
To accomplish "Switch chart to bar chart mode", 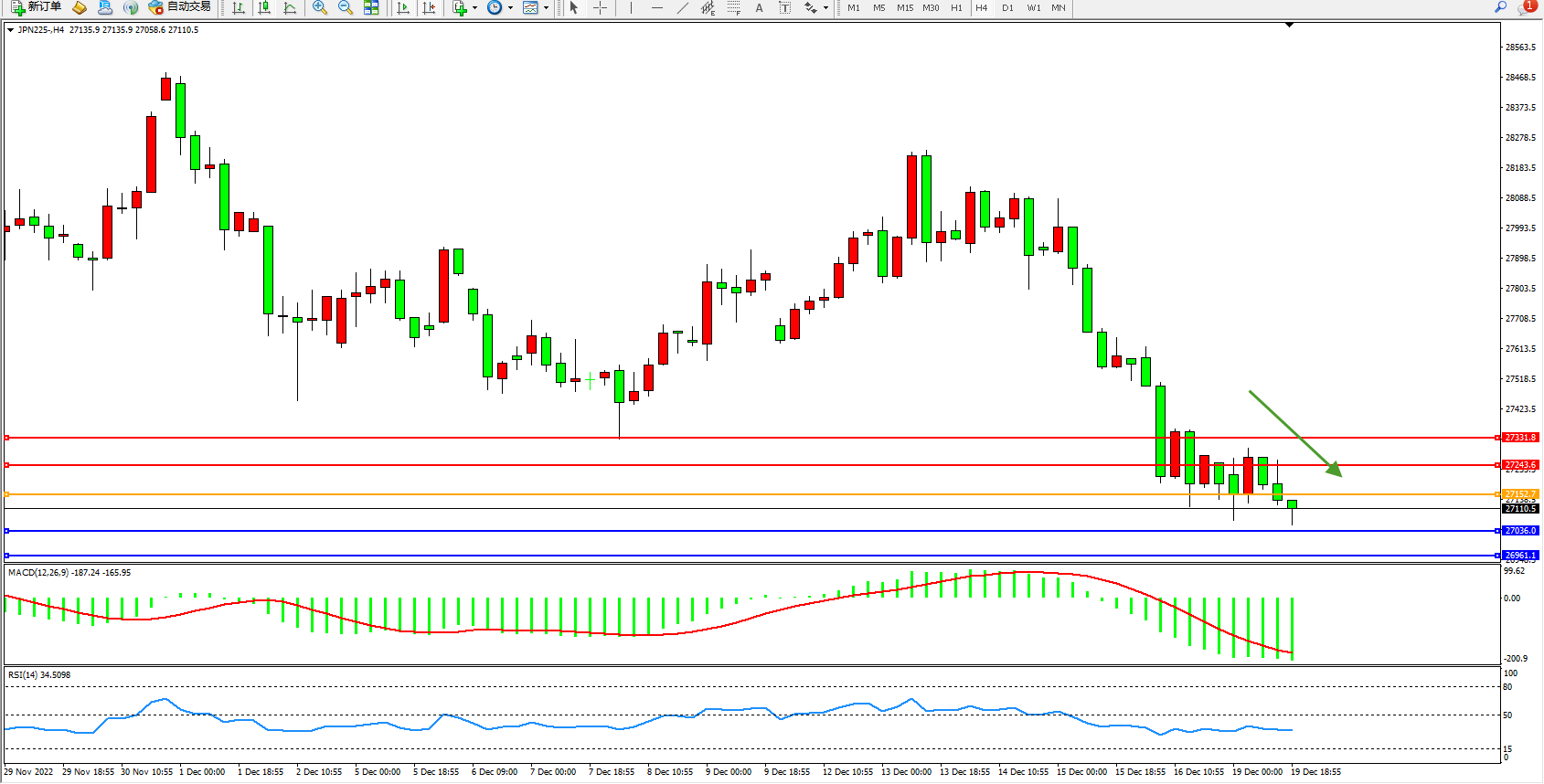I will click(239, 7).
